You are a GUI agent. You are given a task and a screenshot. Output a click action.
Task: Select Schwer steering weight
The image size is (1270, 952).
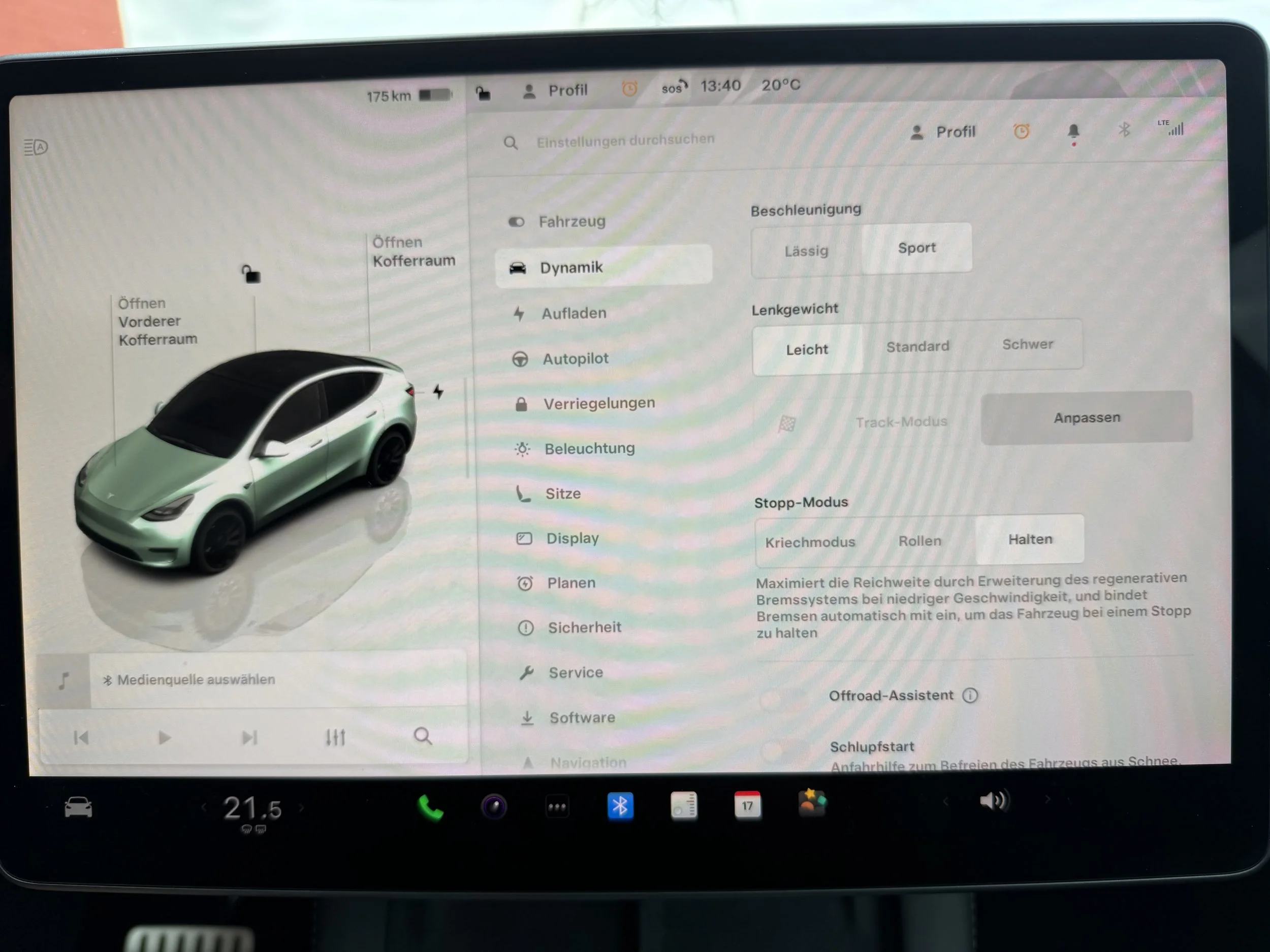(x=1028, y=344)
